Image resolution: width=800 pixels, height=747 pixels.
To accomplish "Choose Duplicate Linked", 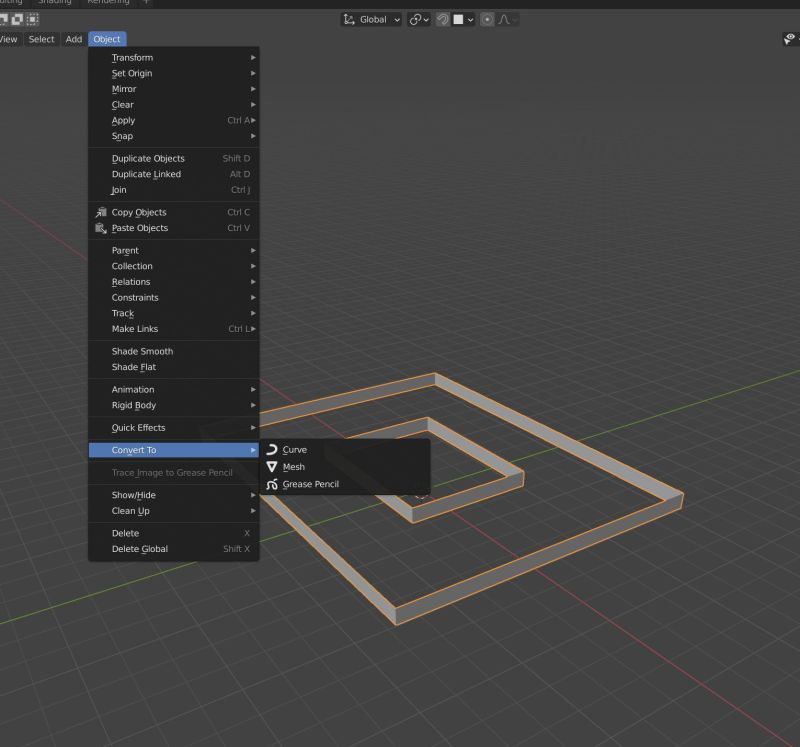I will pos(174,174).
